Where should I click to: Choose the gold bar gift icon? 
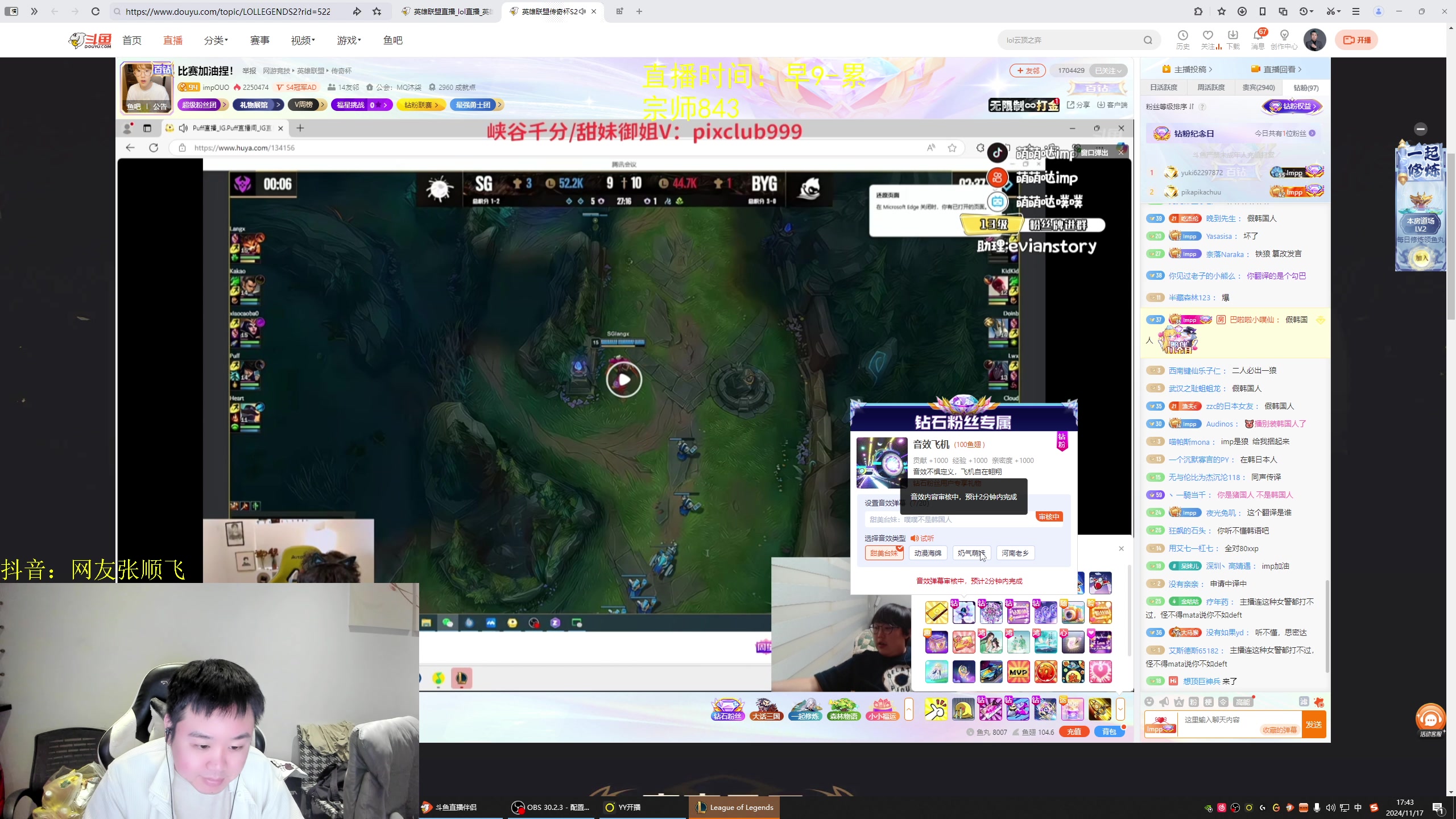click(x=936, y=613)
